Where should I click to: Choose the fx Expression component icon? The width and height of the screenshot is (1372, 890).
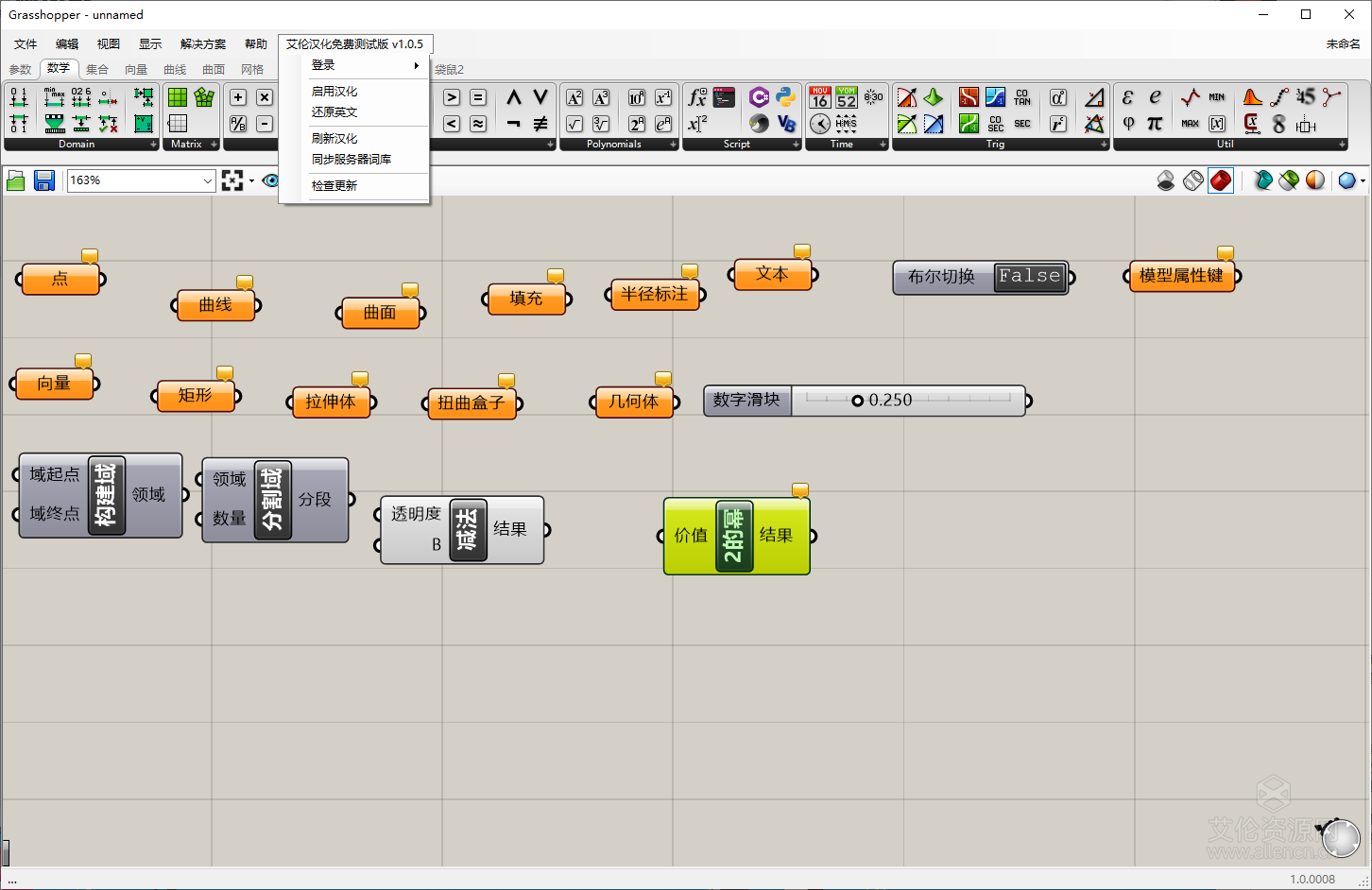pos(697,97)
